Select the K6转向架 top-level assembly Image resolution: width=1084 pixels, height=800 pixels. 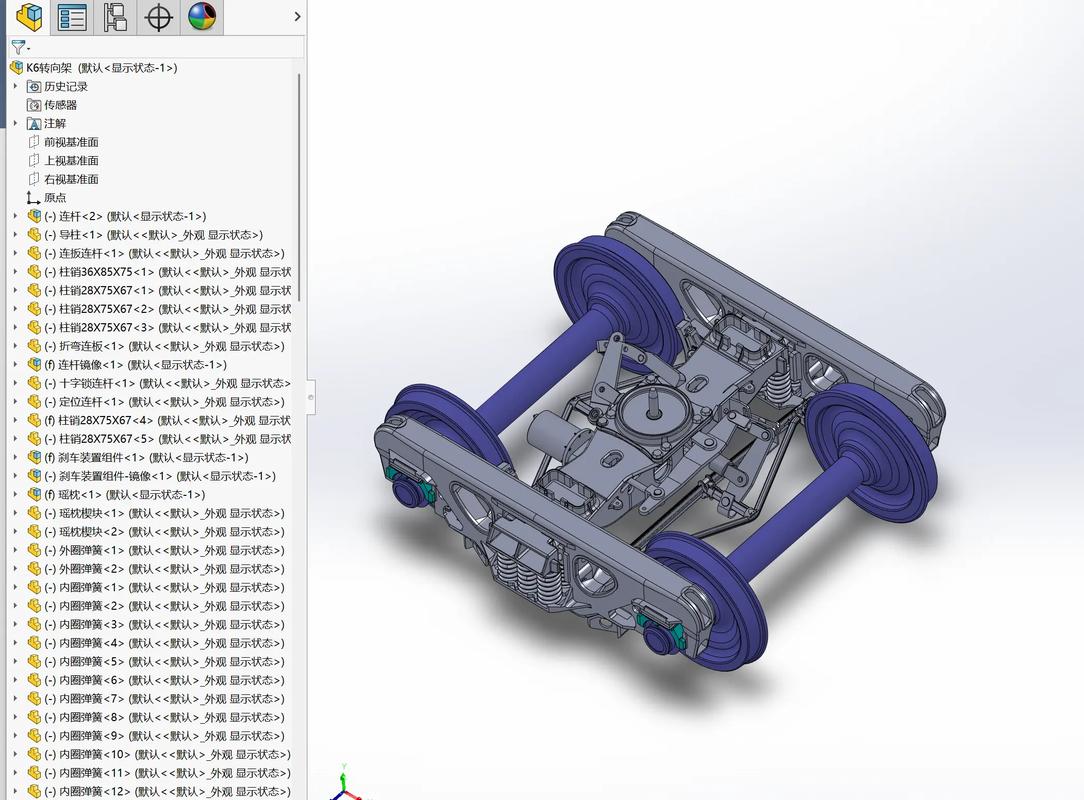(60, 67)
